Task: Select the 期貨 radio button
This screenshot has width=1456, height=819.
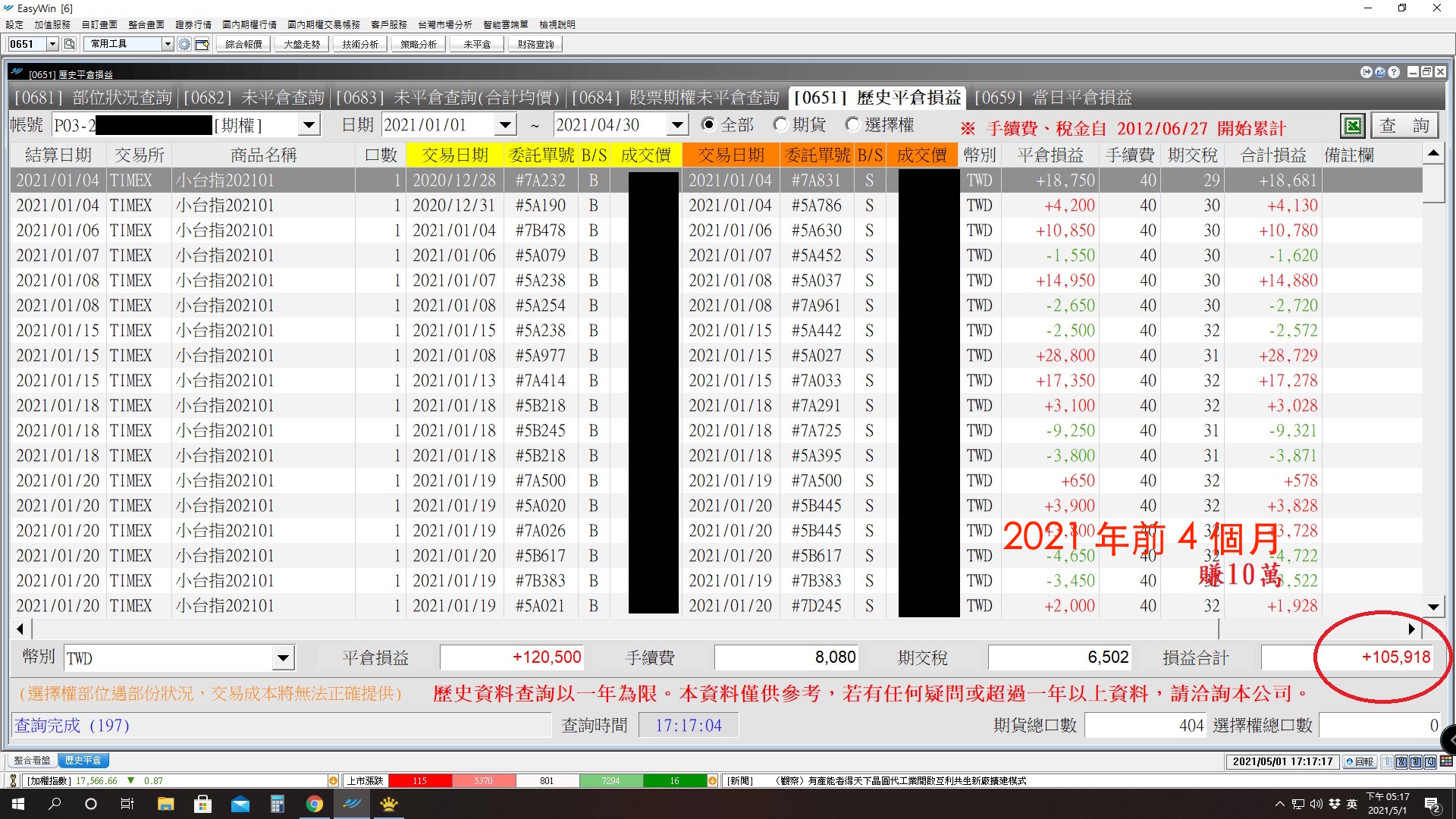Action: 780,124
